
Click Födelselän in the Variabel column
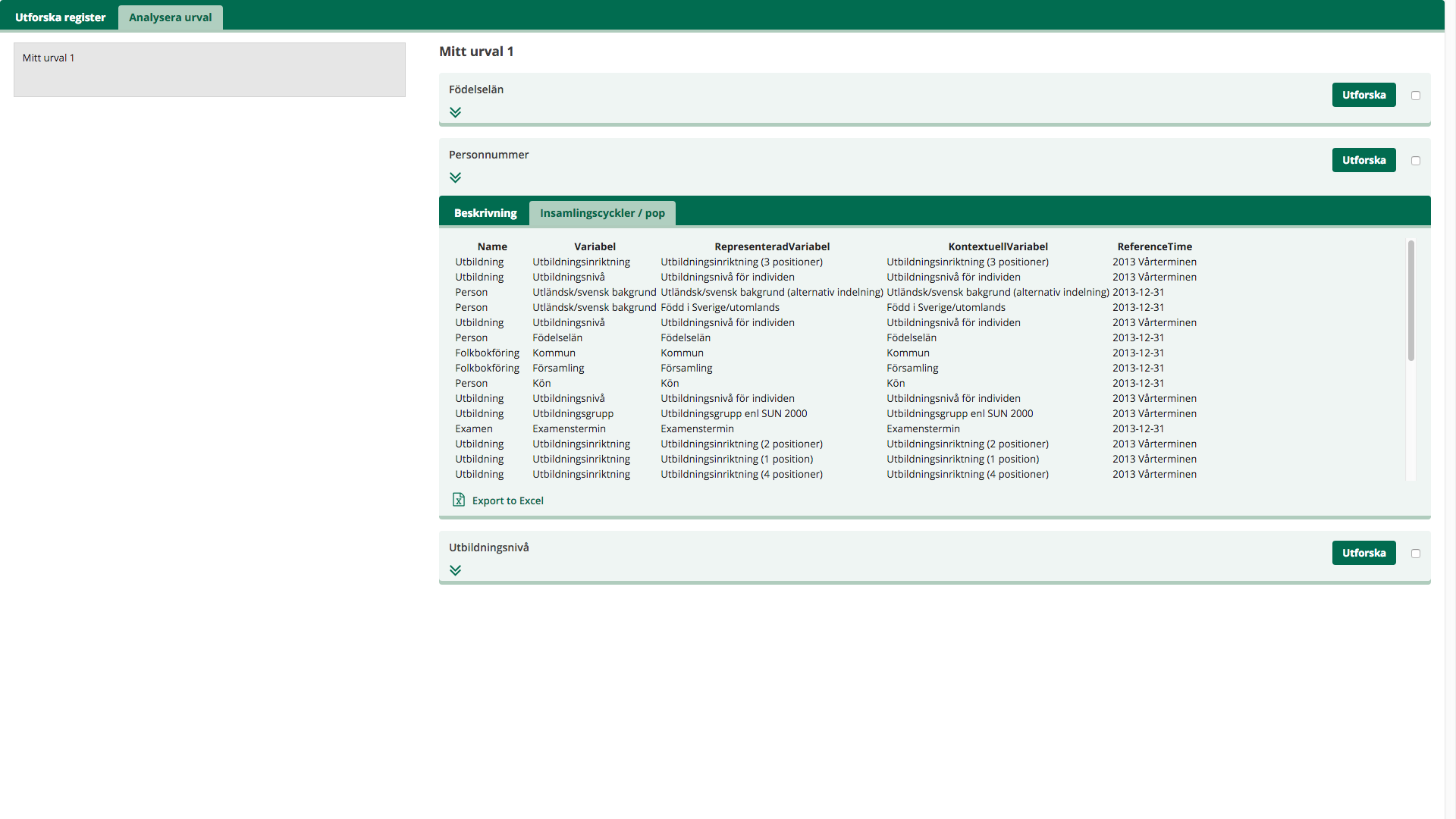click(x=557, y=337)
